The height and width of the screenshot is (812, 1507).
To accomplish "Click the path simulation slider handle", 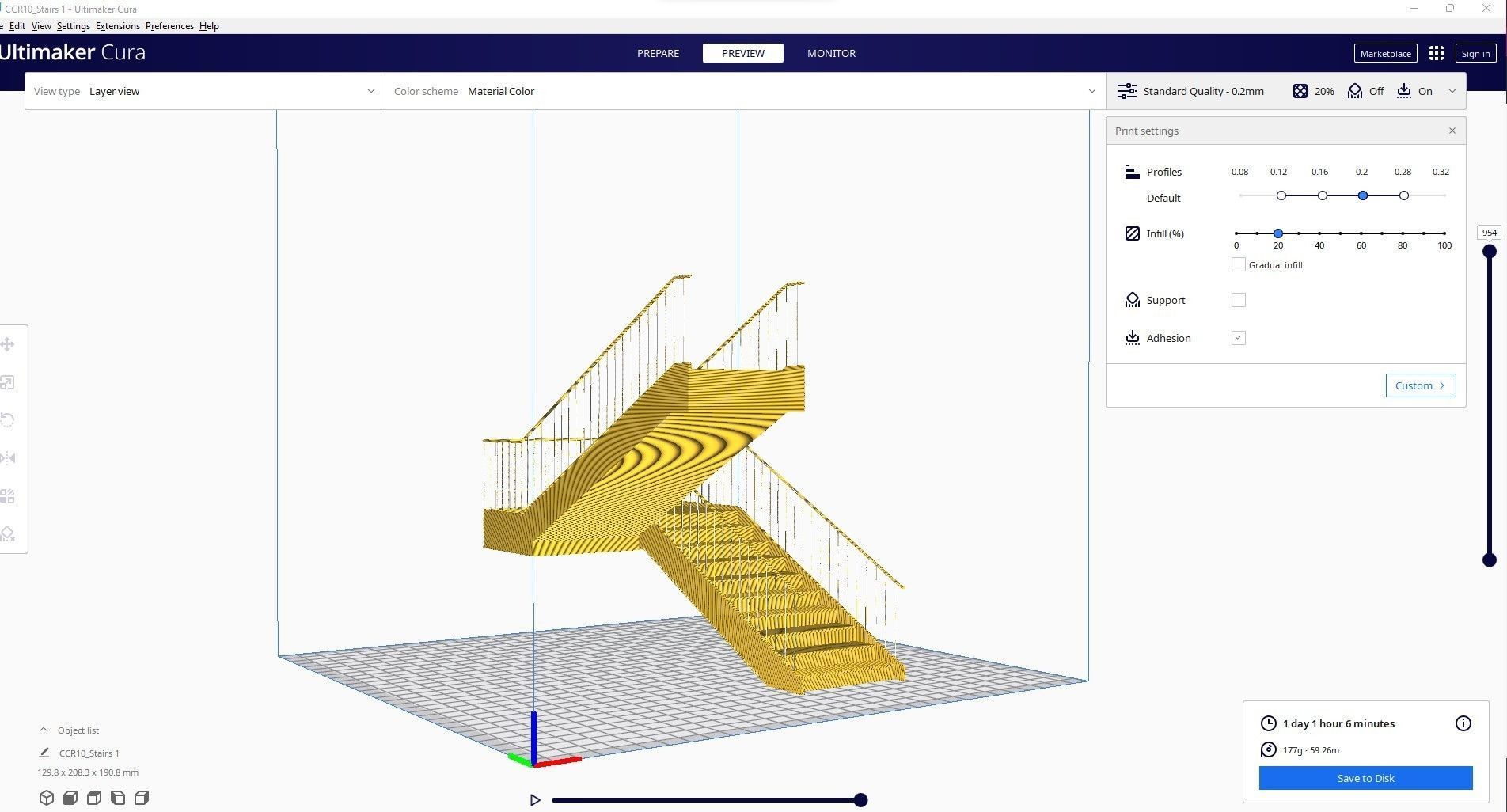I will [x=861, y=800].
